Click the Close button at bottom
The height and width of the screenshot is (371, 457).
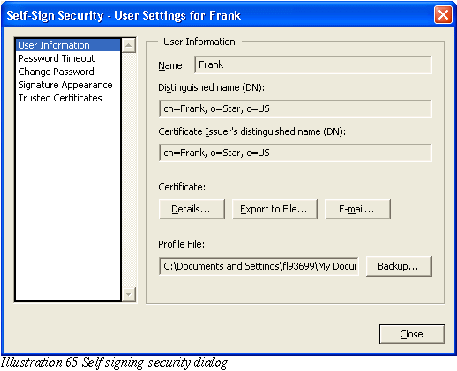(x=412, y=334)
